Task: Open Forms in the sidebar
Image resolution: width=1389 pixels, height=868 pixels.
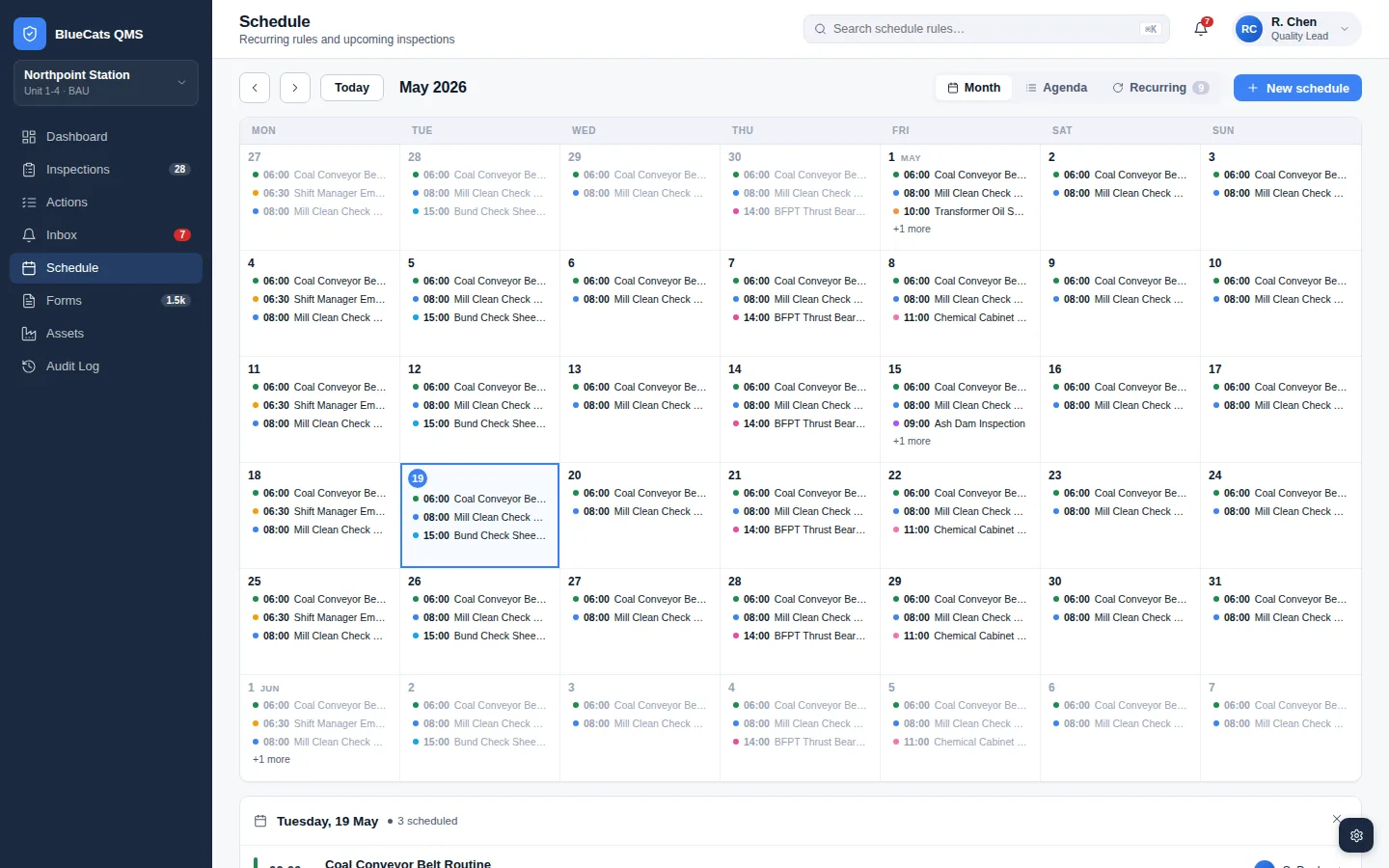Action: [106, 301]
